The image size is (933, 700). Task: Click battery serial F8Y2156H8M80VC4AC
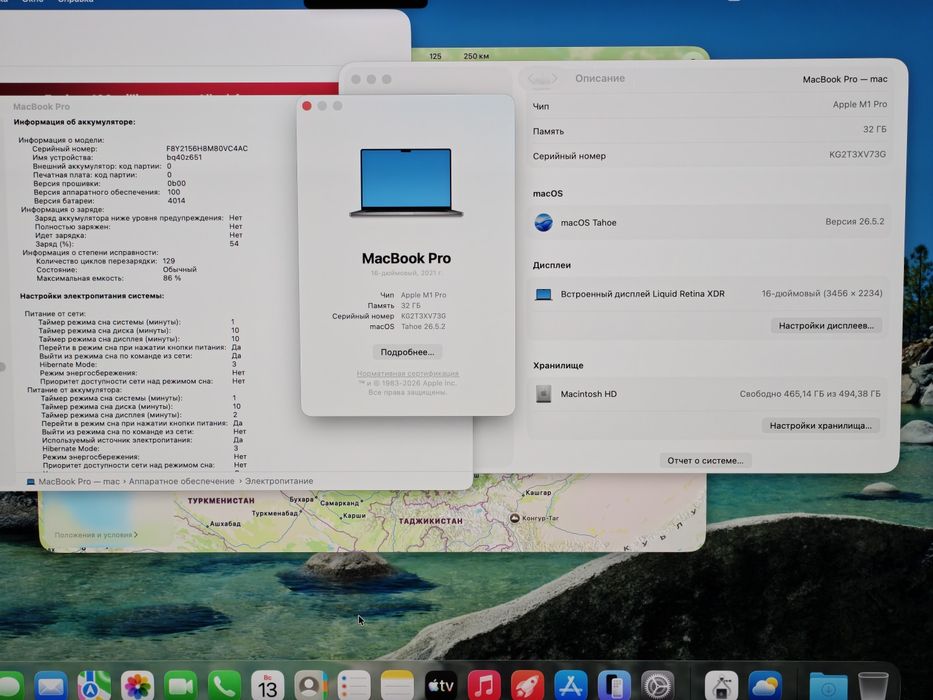(207, 149)
